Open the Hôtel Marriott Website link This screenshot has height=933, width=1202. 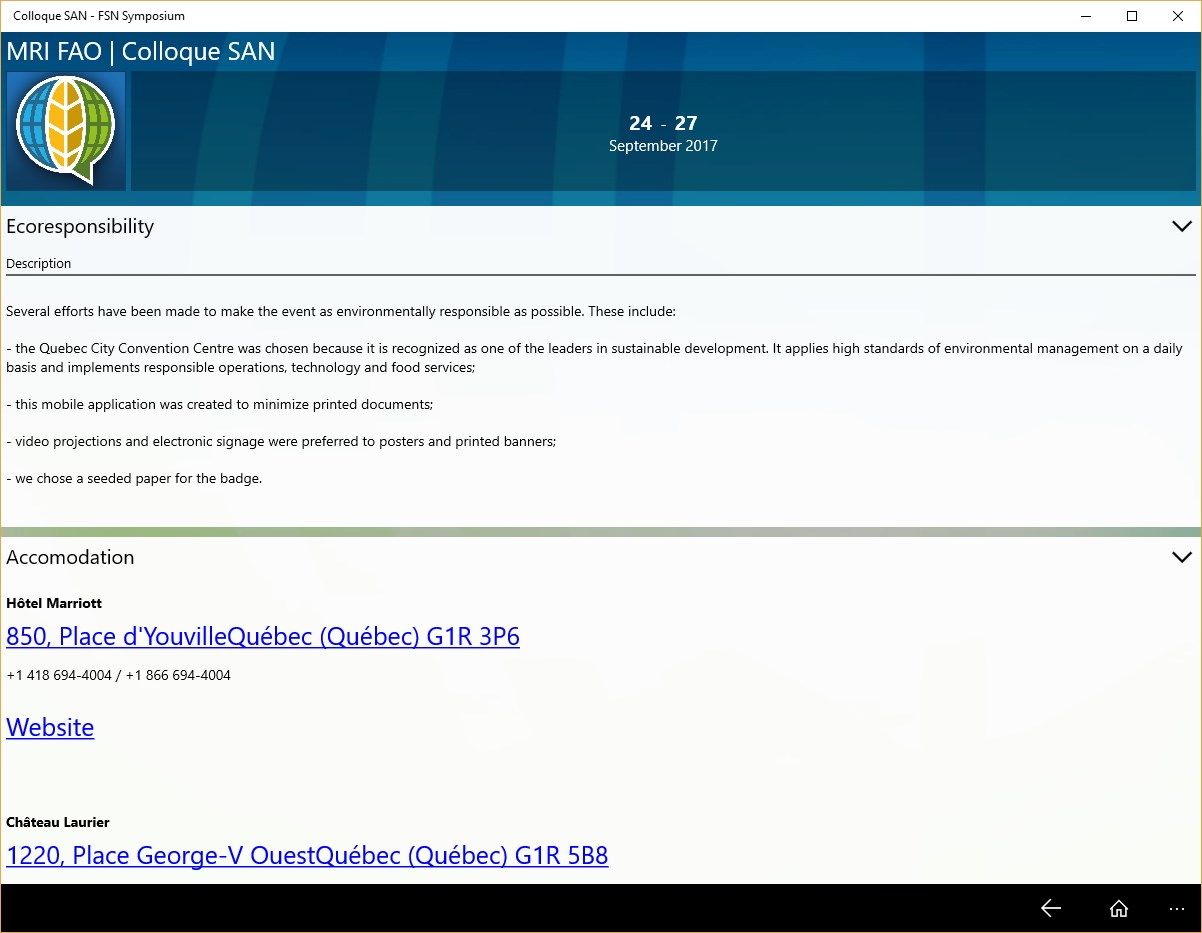tap(50, 727)
